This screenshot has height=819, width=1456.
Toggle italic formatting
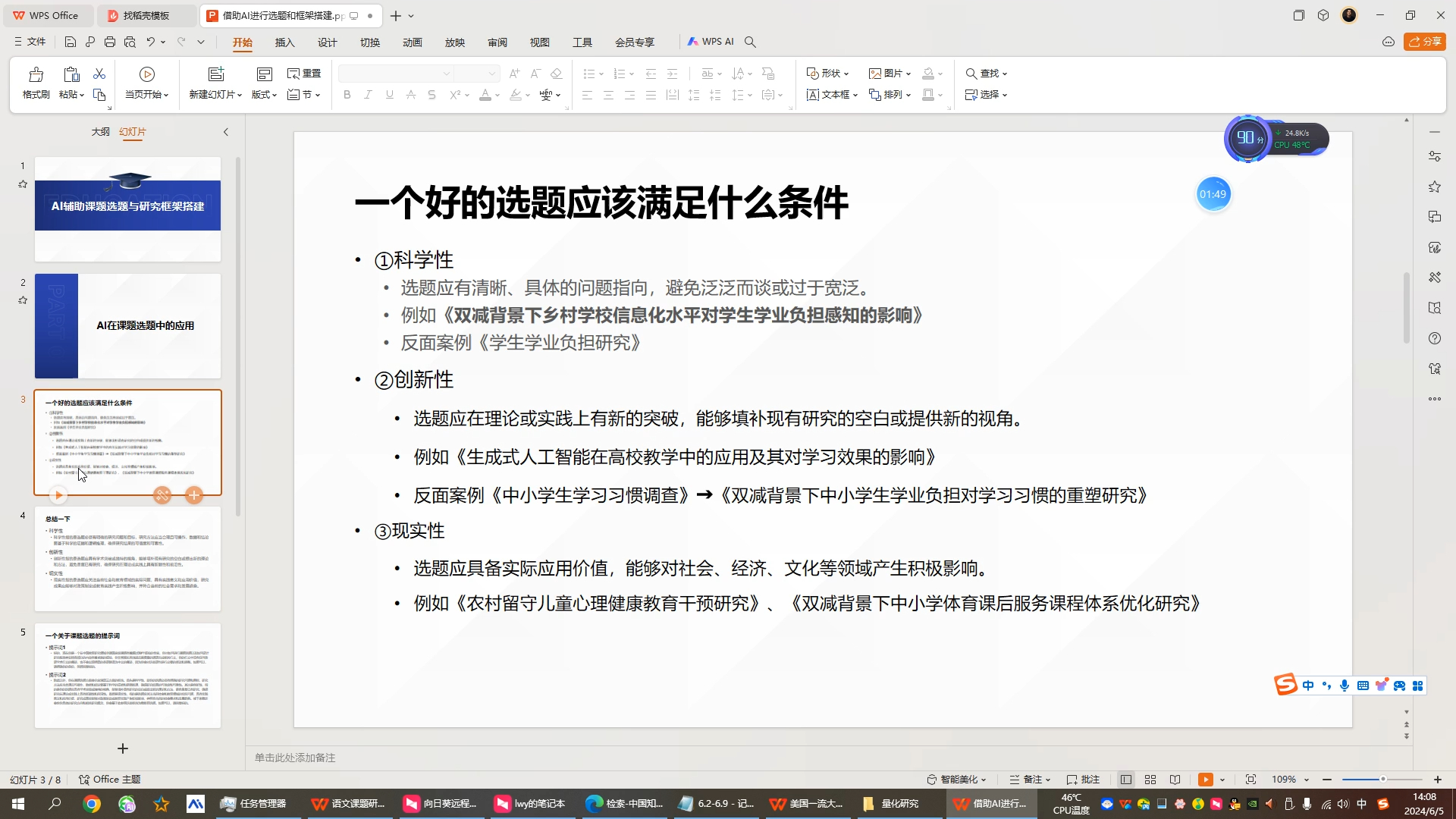point(368,95)
